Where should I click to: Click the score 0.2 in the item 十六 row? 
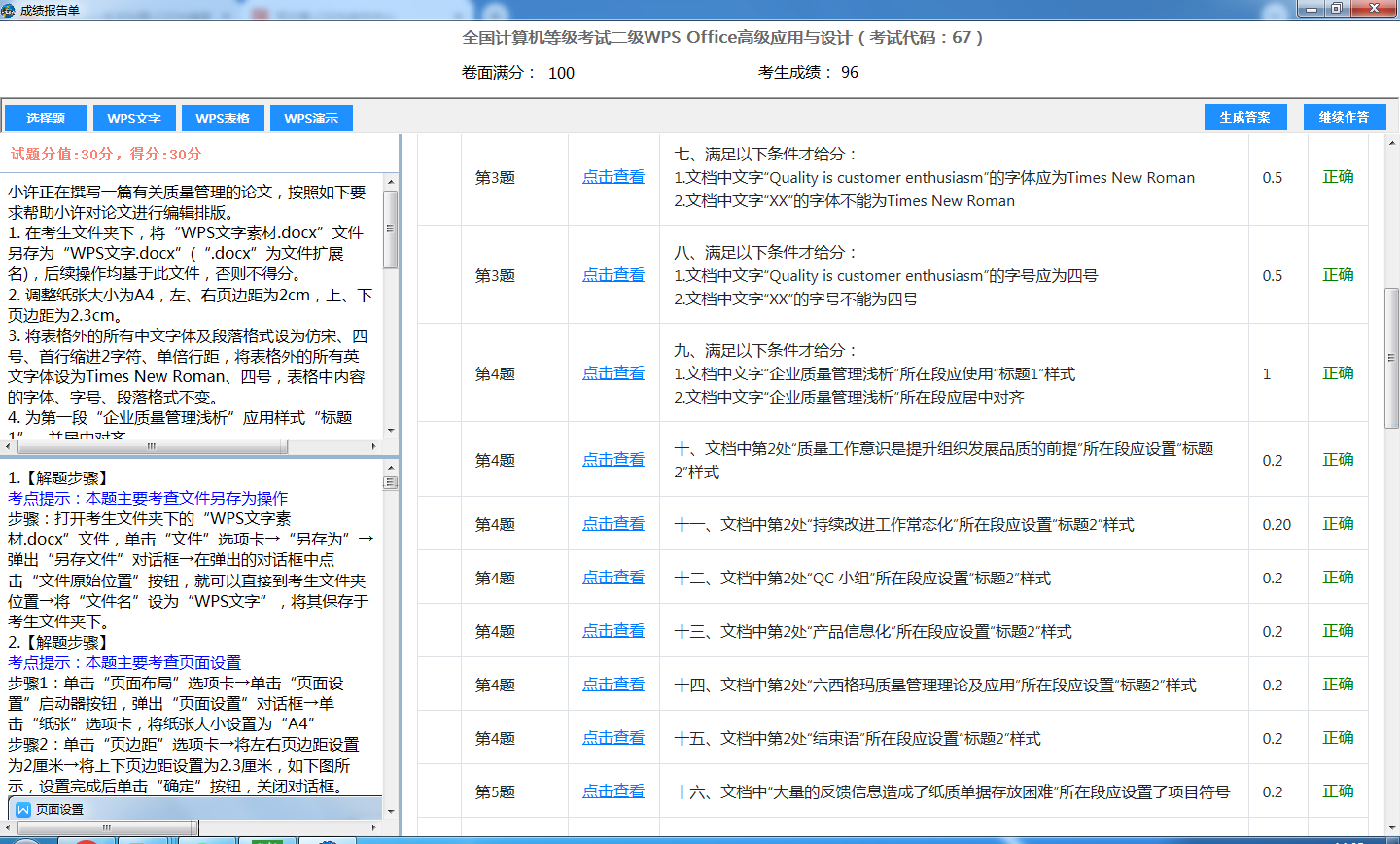[x=1273, y=791]
